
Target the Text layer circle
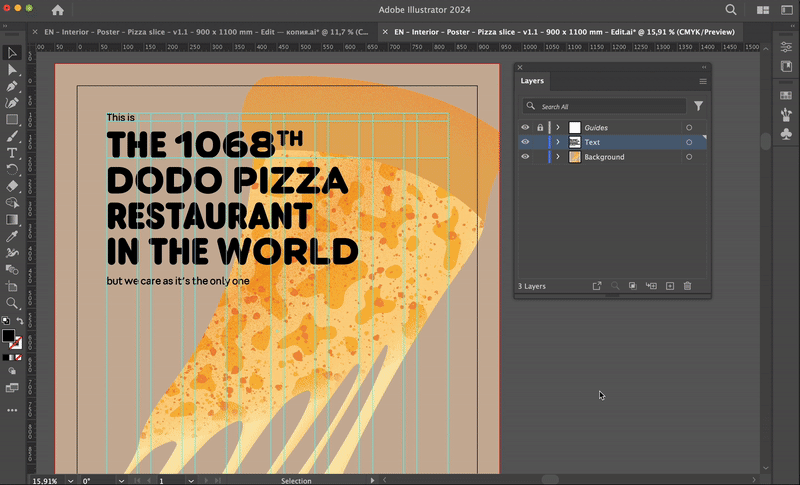pyautogui.click(x=689, y=142)
